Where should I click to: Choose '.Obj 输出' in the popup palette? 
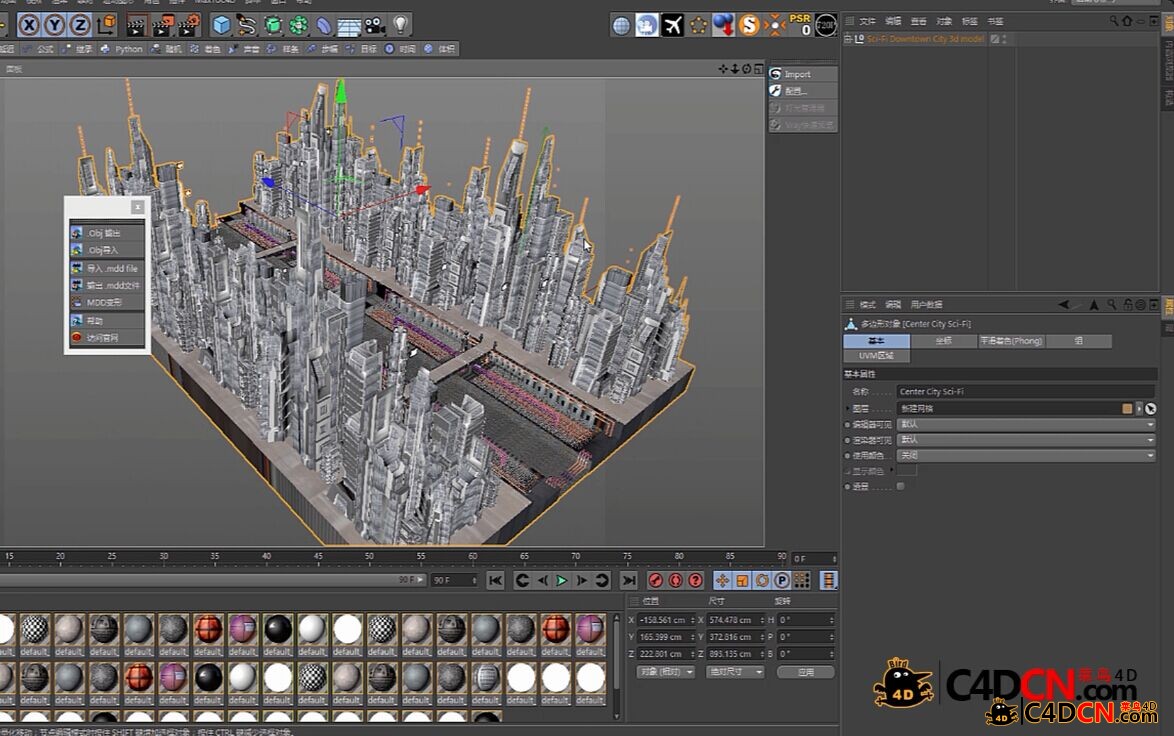tap(106, 233)
